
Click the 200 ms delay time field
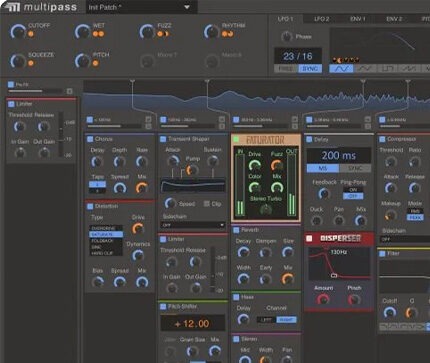[339, 156]
